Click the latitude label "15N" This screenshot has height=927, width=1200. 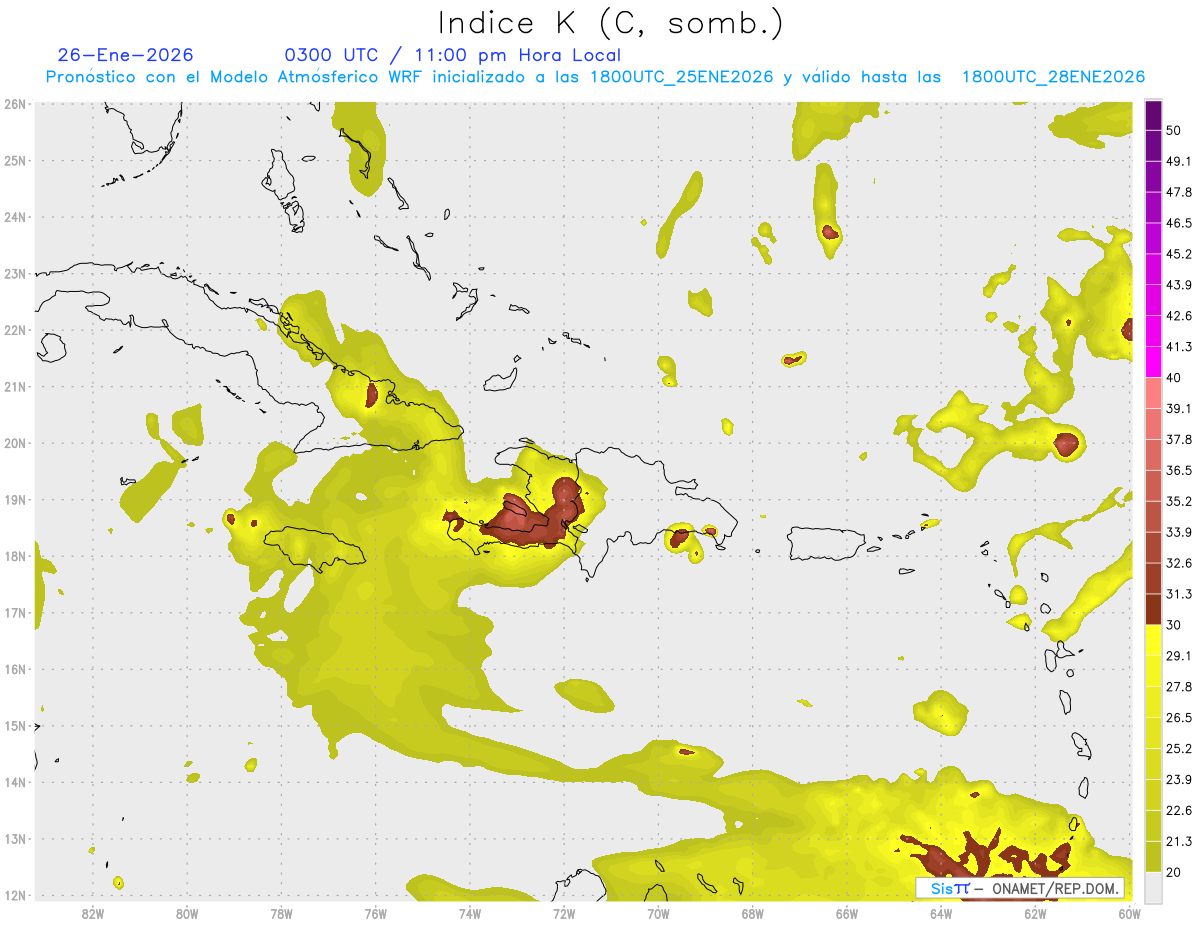(x=14, y=726)
